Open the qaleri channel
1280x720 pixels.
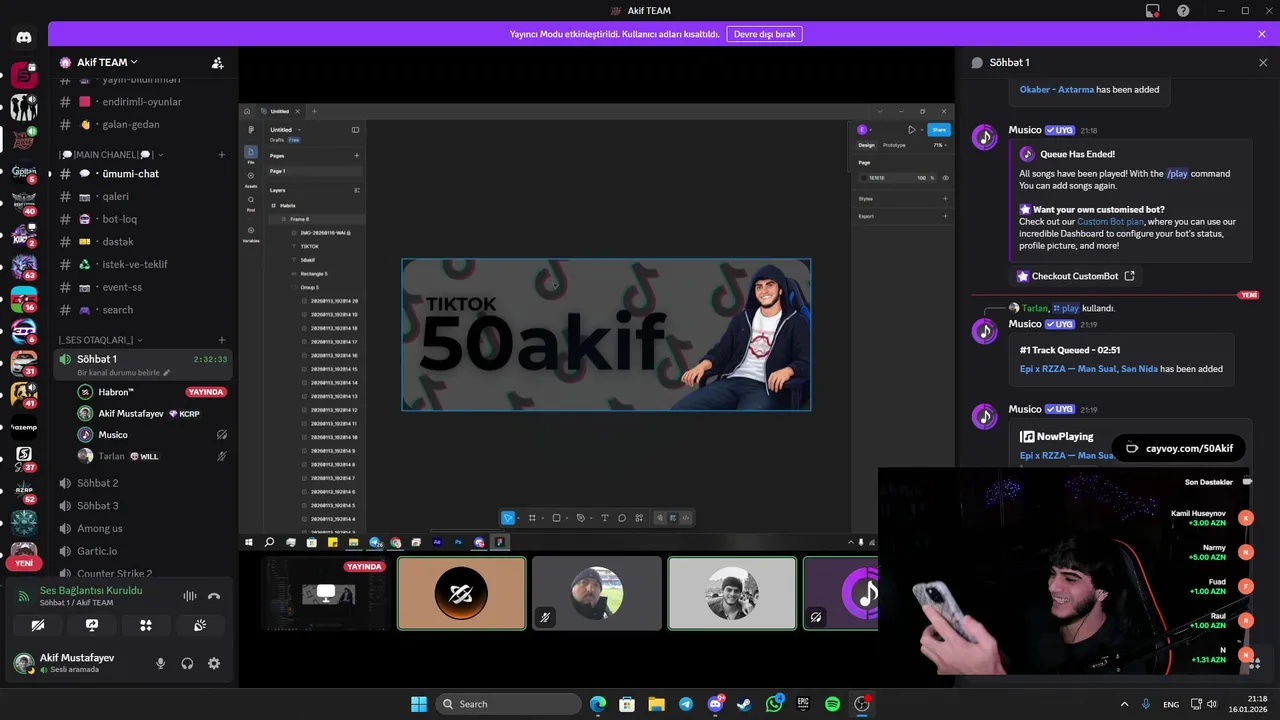[143, 196]
